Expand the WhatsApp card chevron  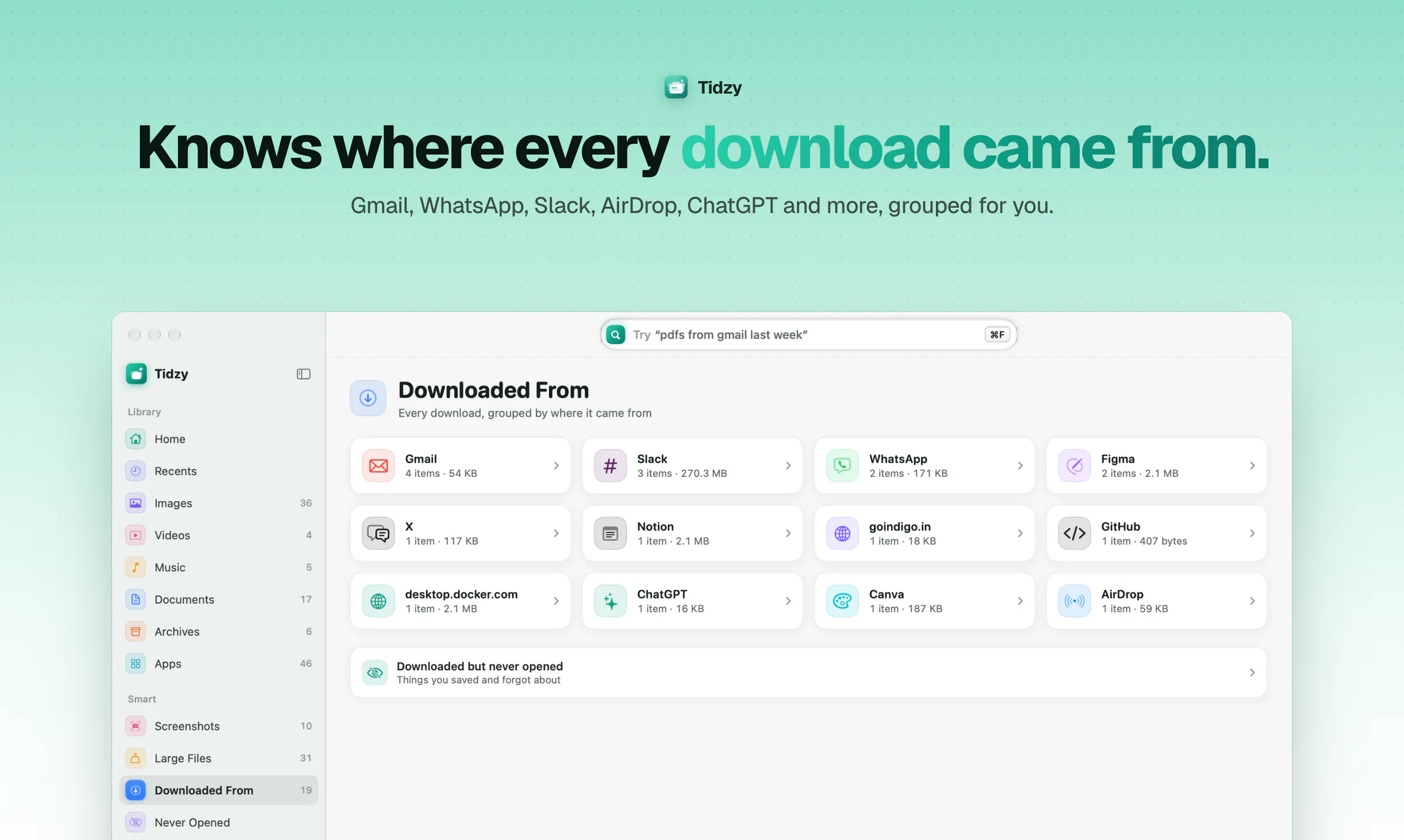coord(1020,465)
